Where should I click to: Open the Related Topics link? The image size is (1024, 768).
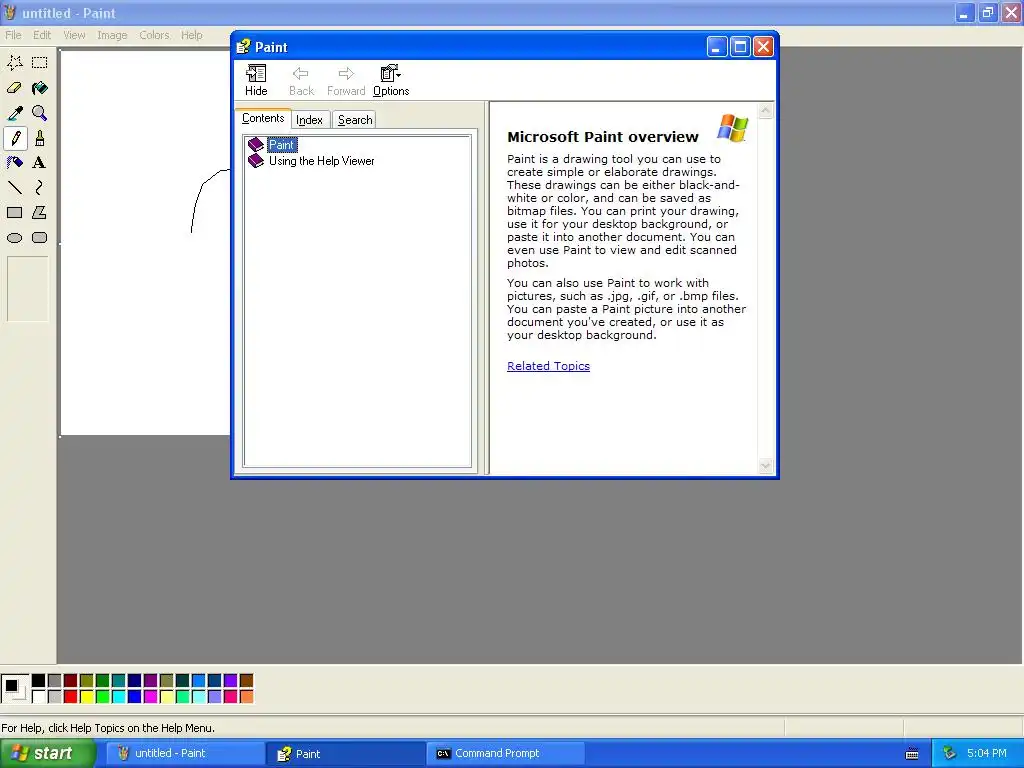549,366
